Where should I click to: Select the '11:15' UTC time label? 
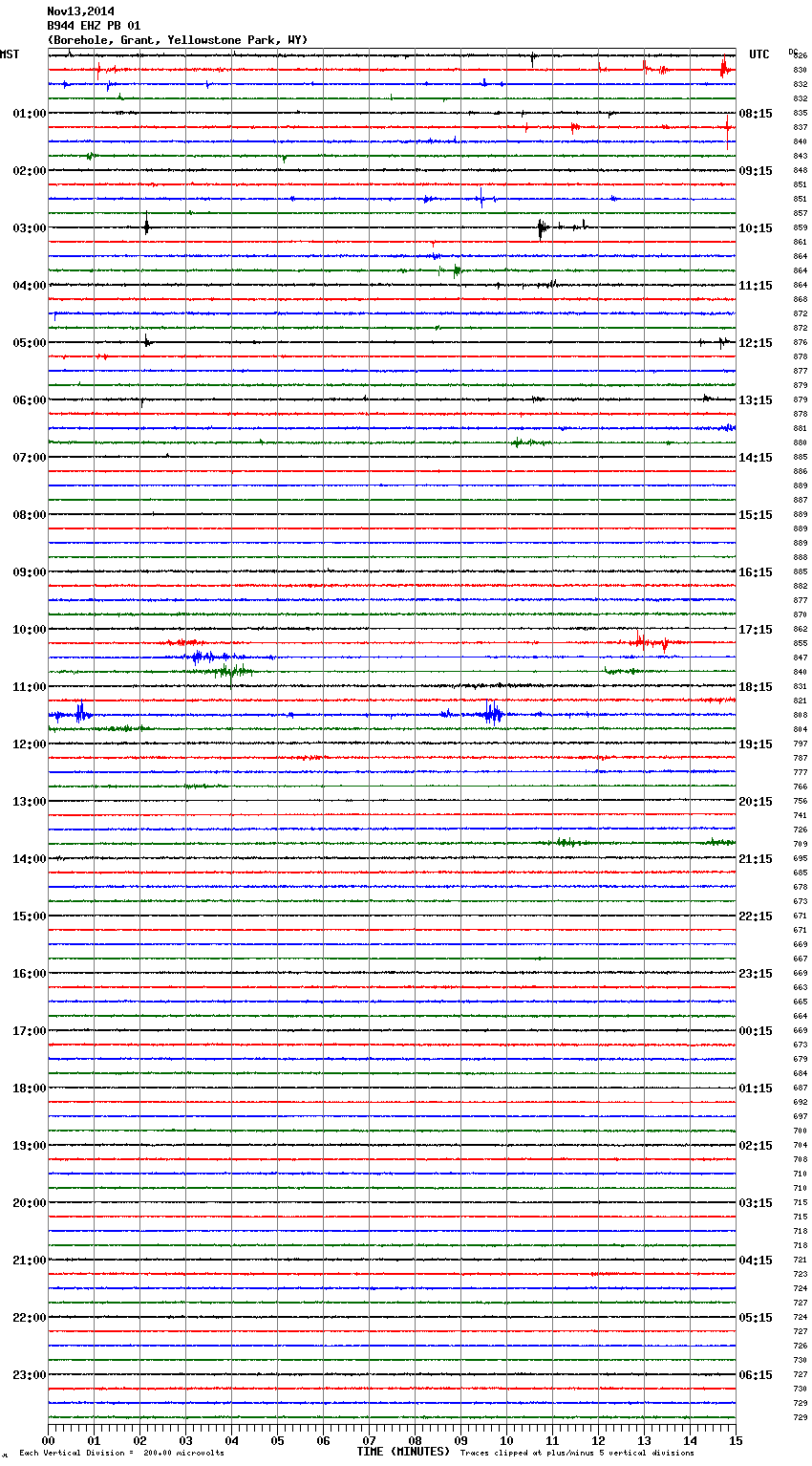point(756,286)
